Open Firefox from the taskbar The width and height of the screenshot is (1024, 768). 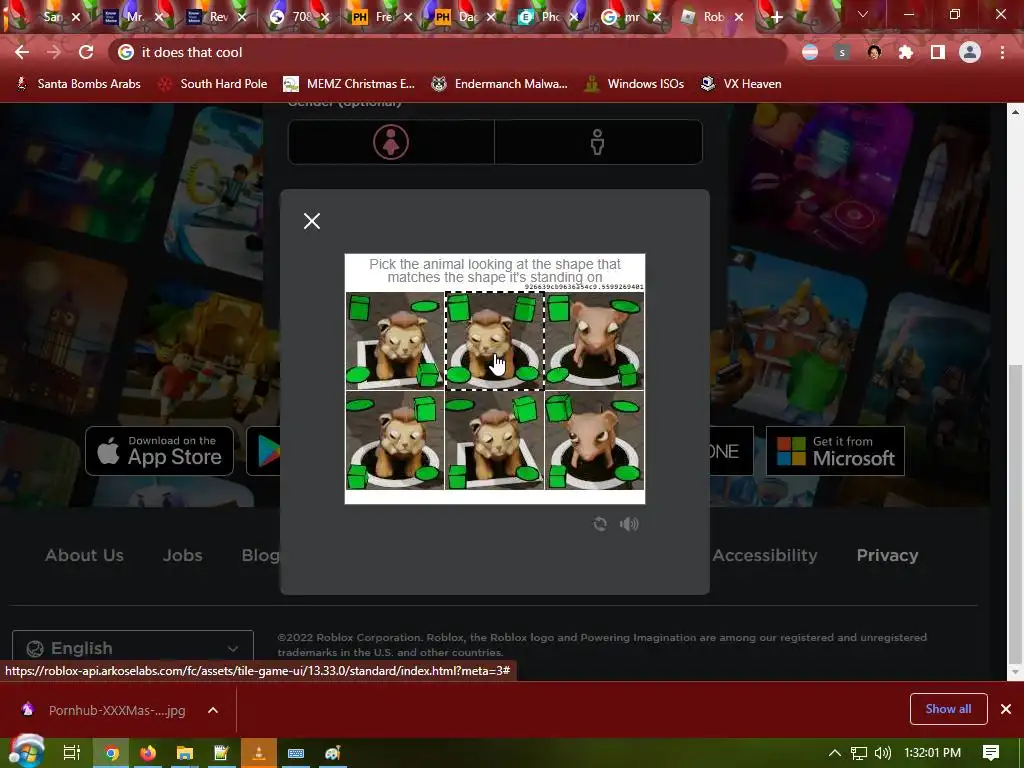[148, 753]
